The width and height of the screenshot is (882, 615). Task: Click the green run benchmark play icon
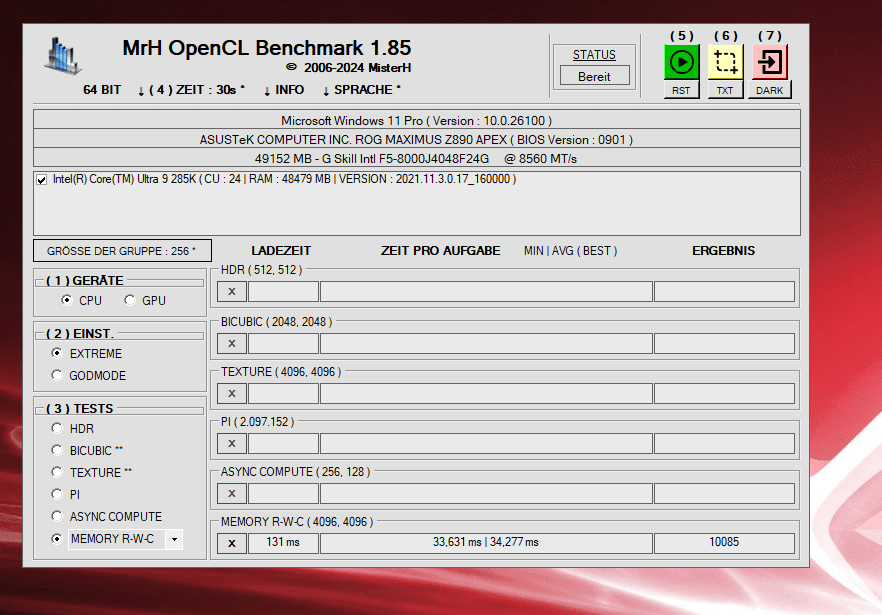[x=681, y=62]
